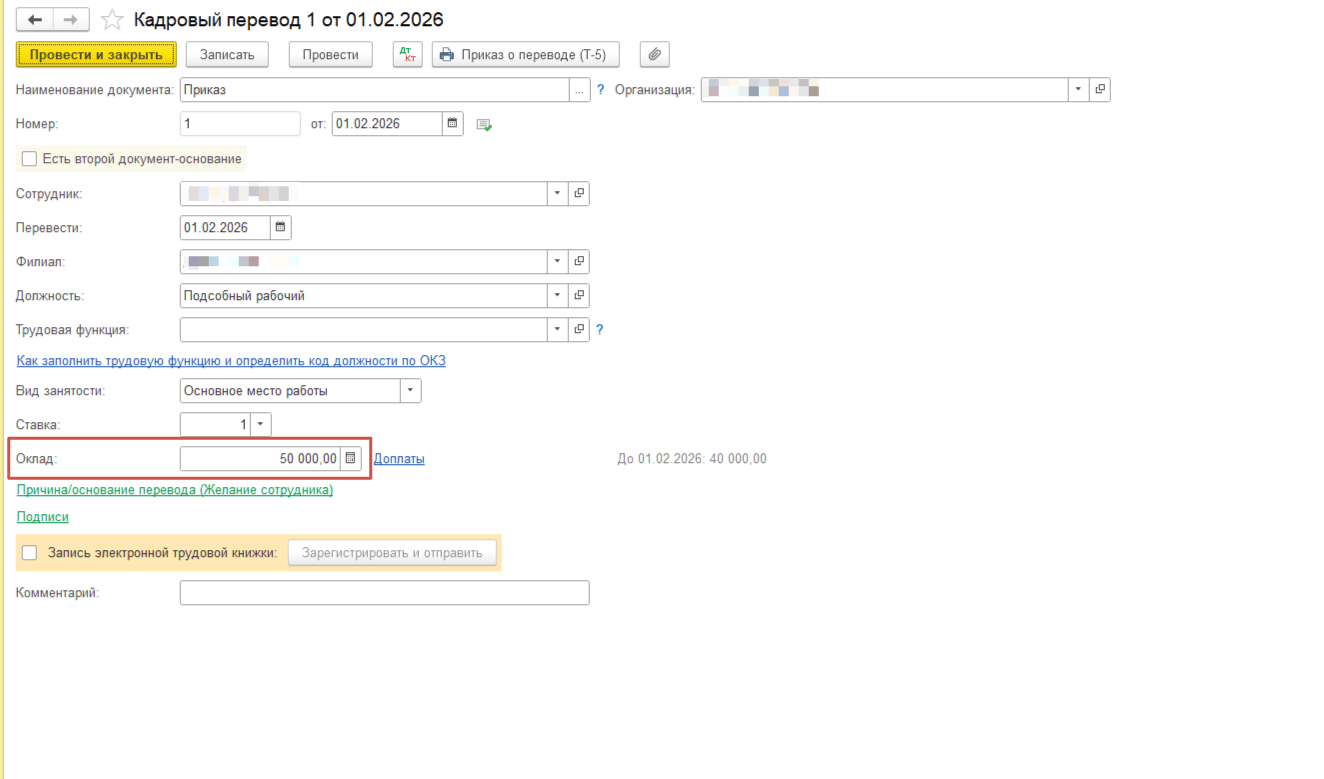Open Организация record with open icon

click(x=1100, y=89)
